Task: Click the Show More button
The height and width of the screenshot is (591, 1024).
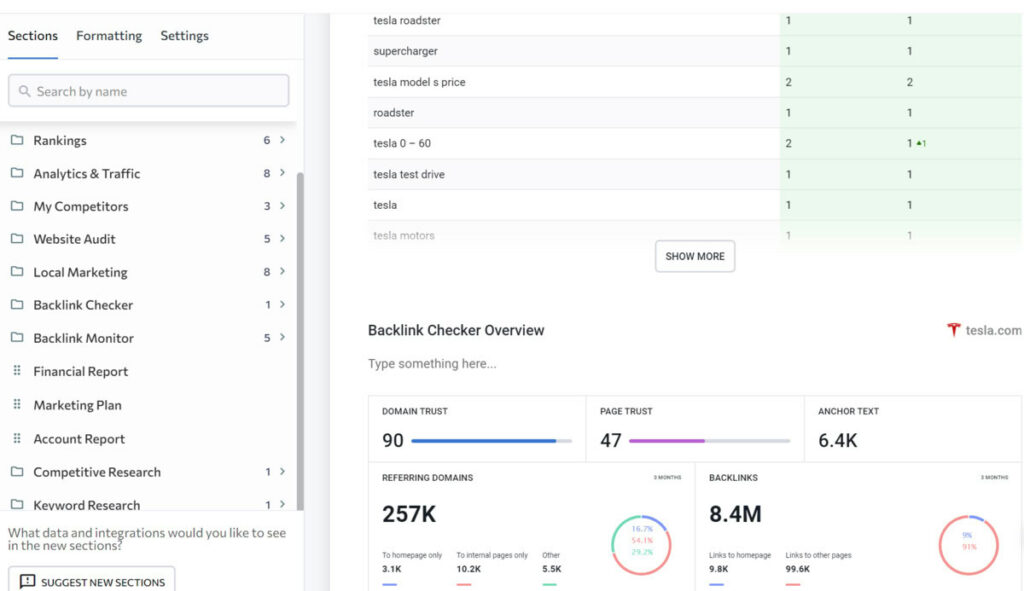Action: click(695, 256)
